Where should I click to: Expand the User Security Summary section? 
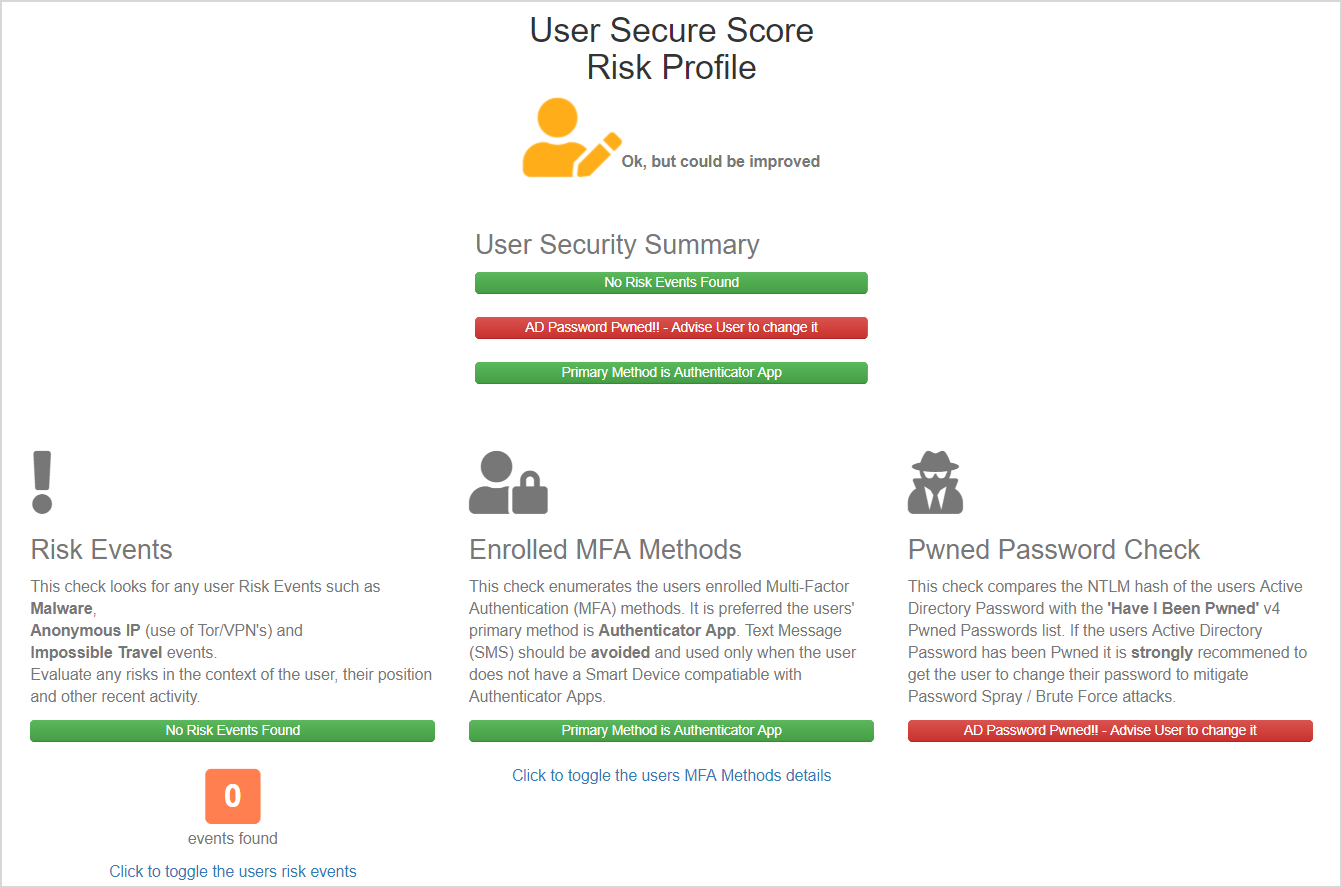pyautogui.click(x=617, y=244)
